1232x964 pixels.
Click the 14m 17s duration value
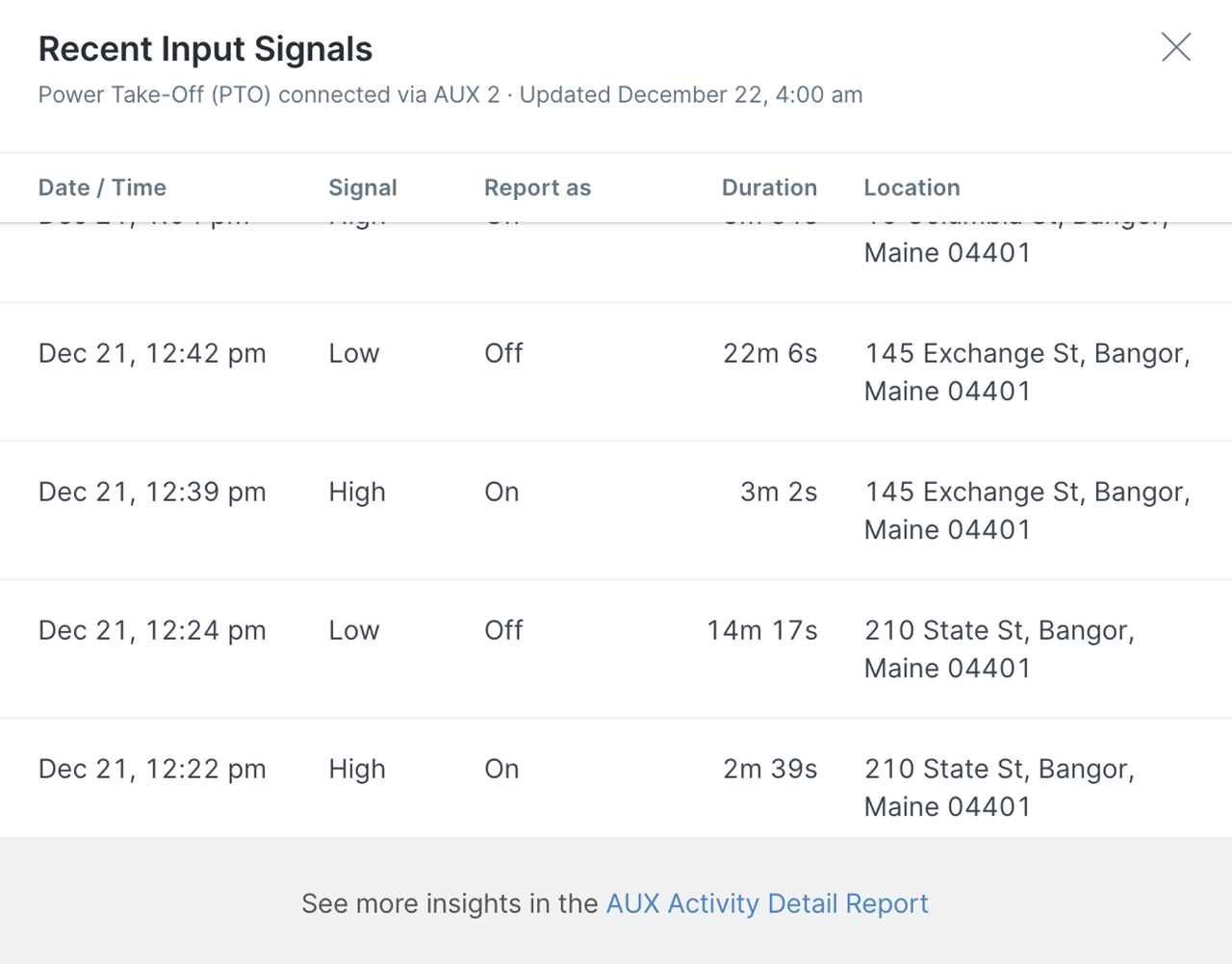click(762, 630)
